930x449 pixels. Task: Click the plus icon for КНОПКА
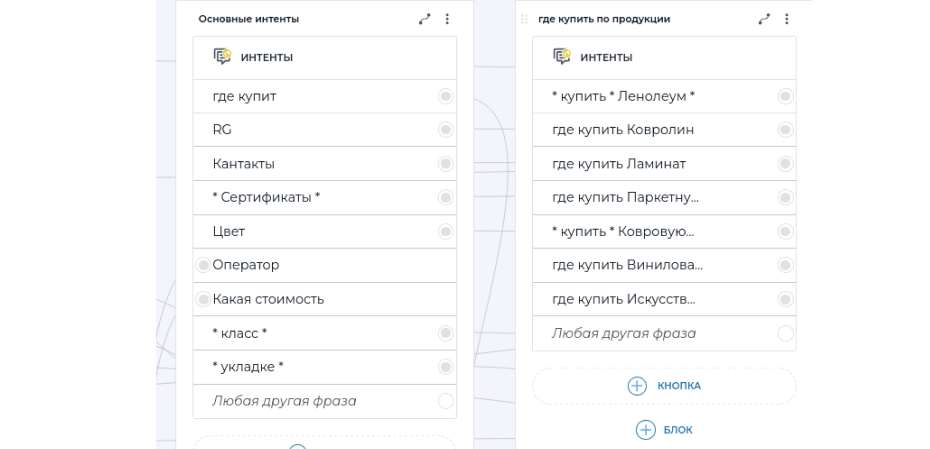[637, 386]
